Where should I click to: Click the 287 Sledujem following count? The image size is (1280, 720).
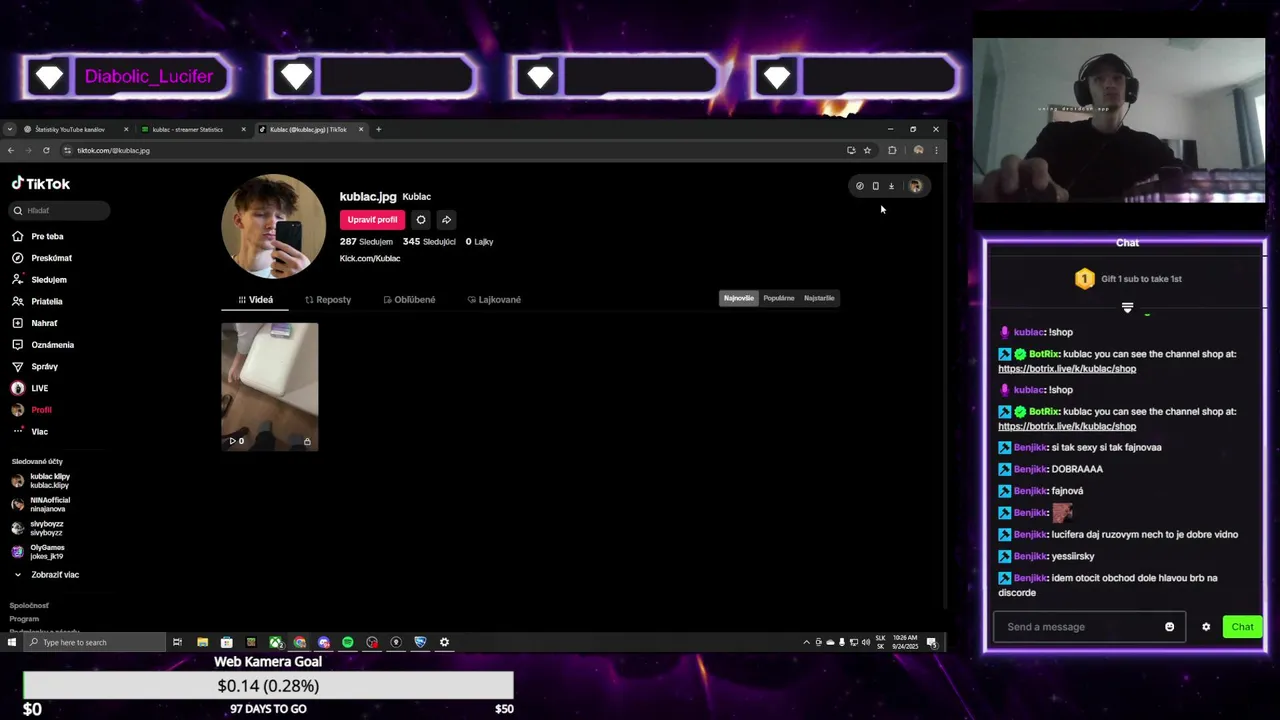(366, 242)
